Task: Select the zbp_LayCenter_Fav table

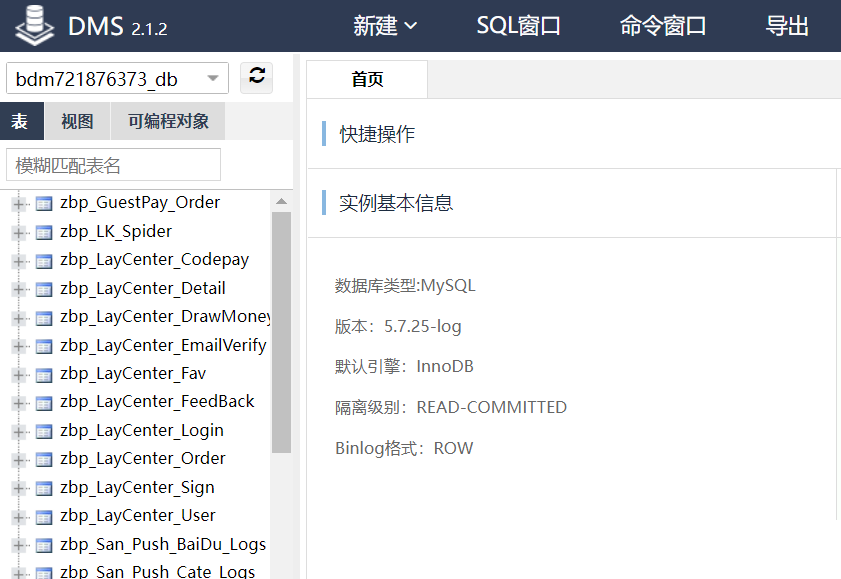Action: tap(133, 374)
